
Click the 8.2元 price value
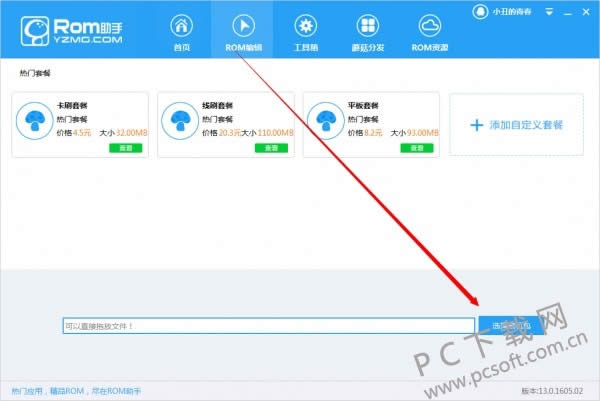pos(373,133)
